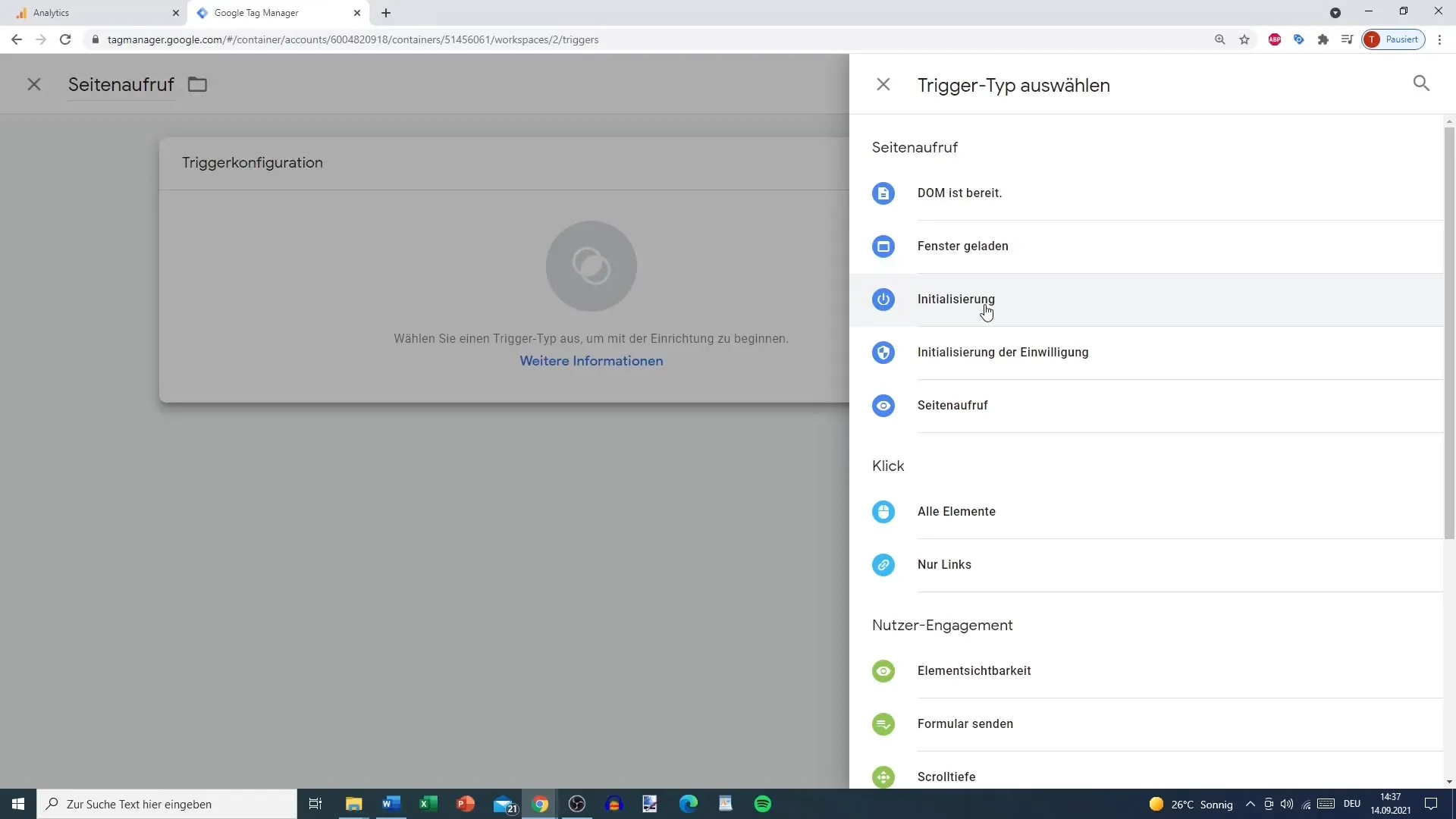
Task: Open the tab search dropdown in title bar
Action: (1335, 13)
